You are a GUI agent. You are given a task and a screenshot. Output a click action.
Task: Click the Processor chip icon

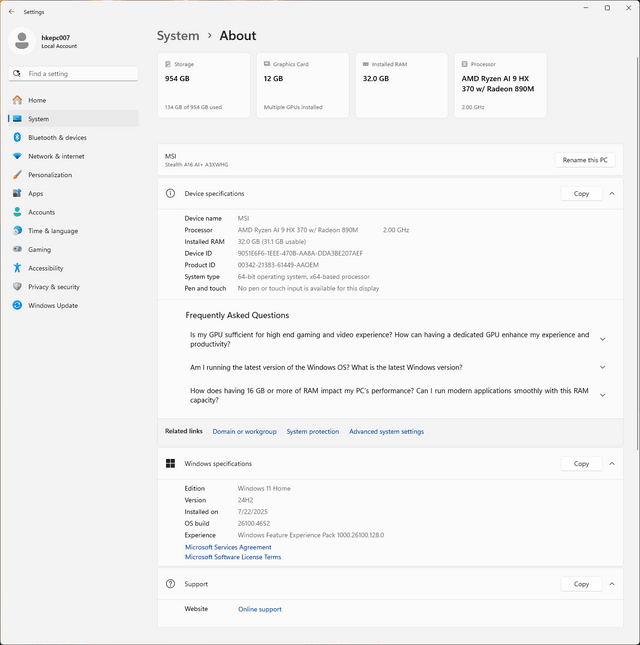coord(464,64)
